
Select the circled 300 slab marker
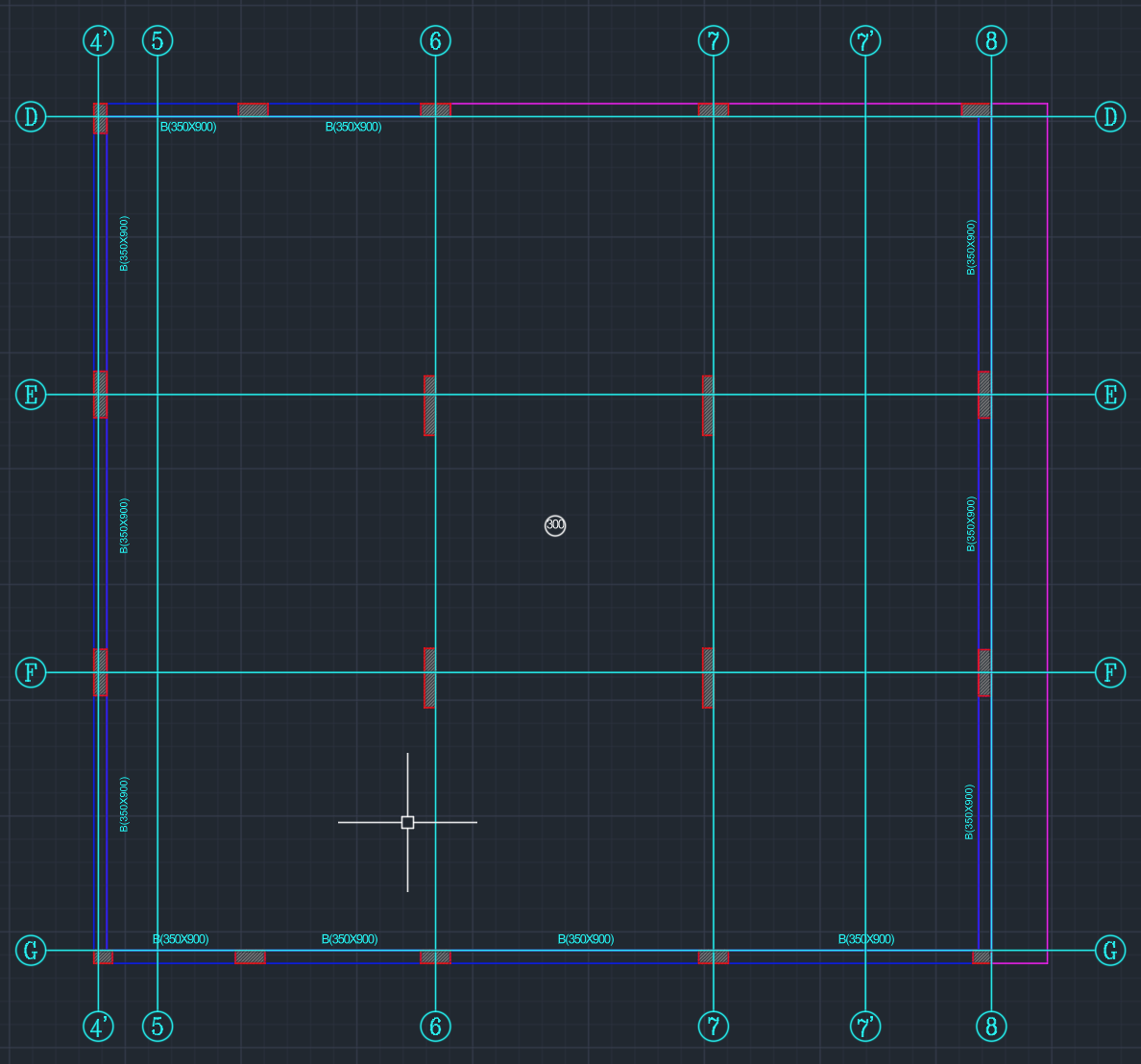(555, 525)
